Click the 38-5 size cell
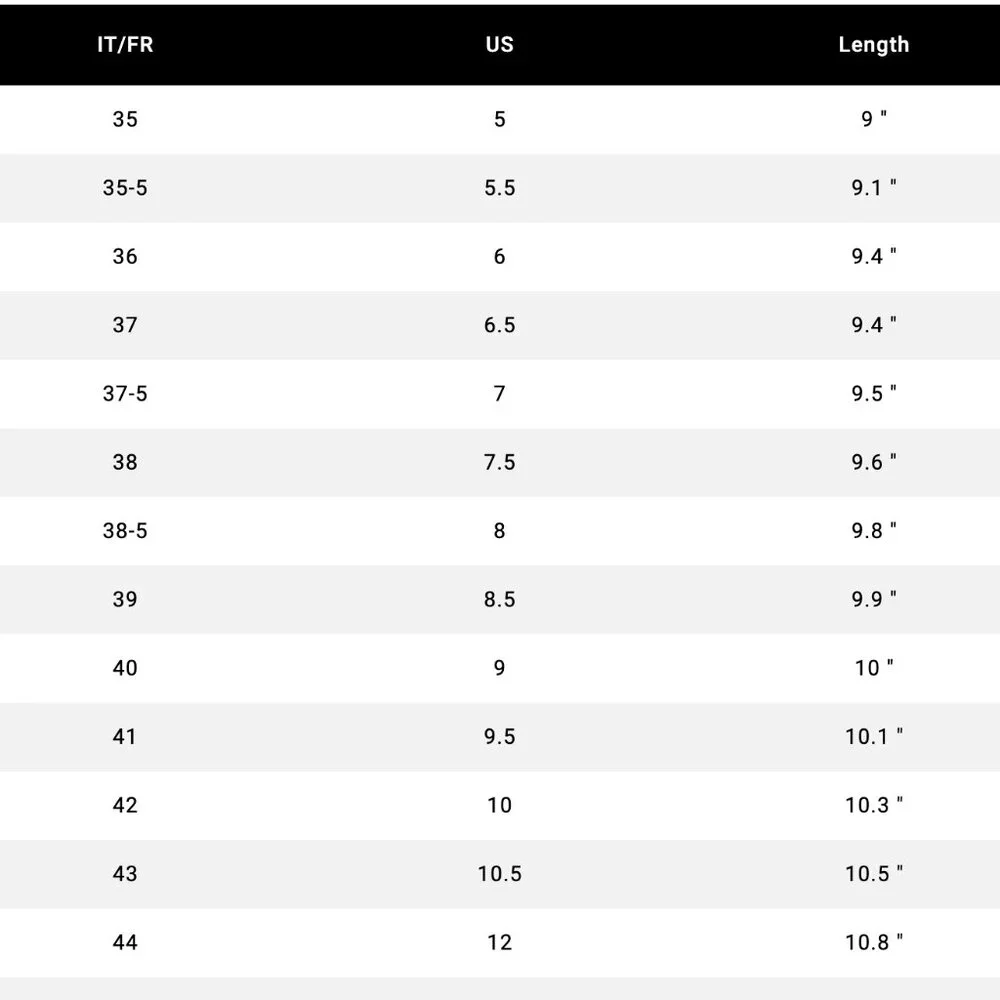1000x1000 pixels. pos(125,531)
